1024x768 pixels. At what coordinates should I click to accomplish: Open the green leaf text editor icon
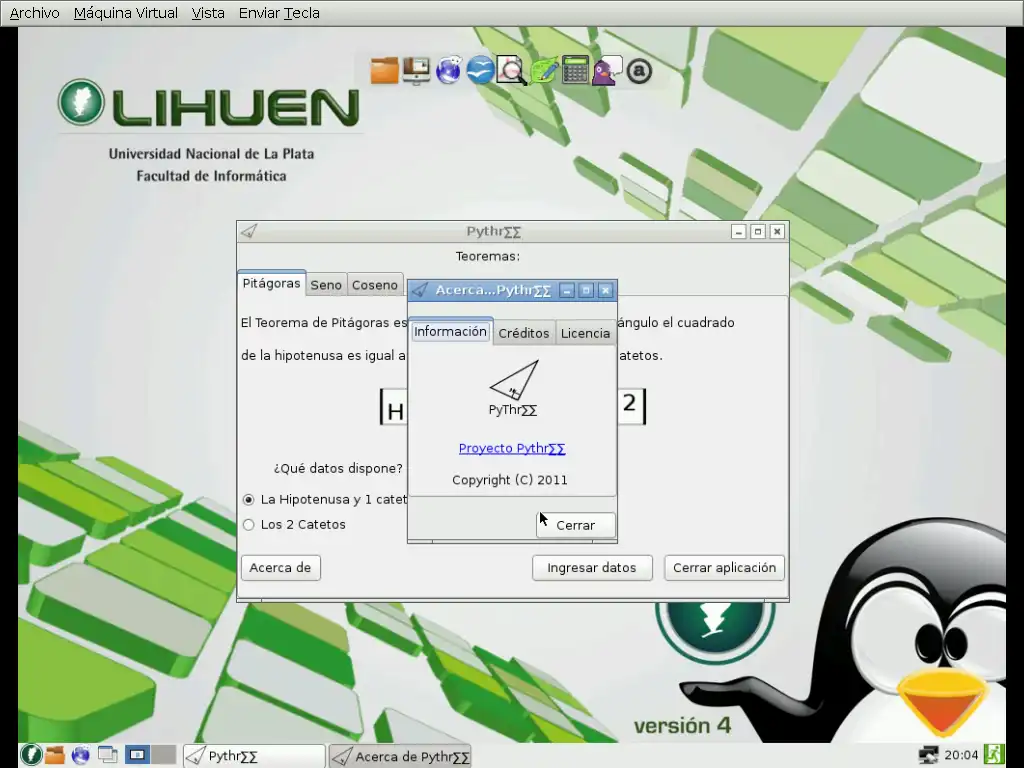point(543,71)
